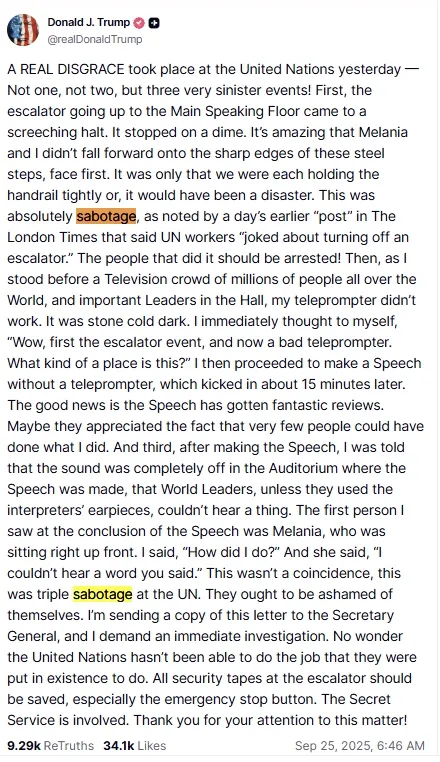This screenshot has width=440, height=762.
Task: Click the 34.1k likes number
Action: coord(118,745)
